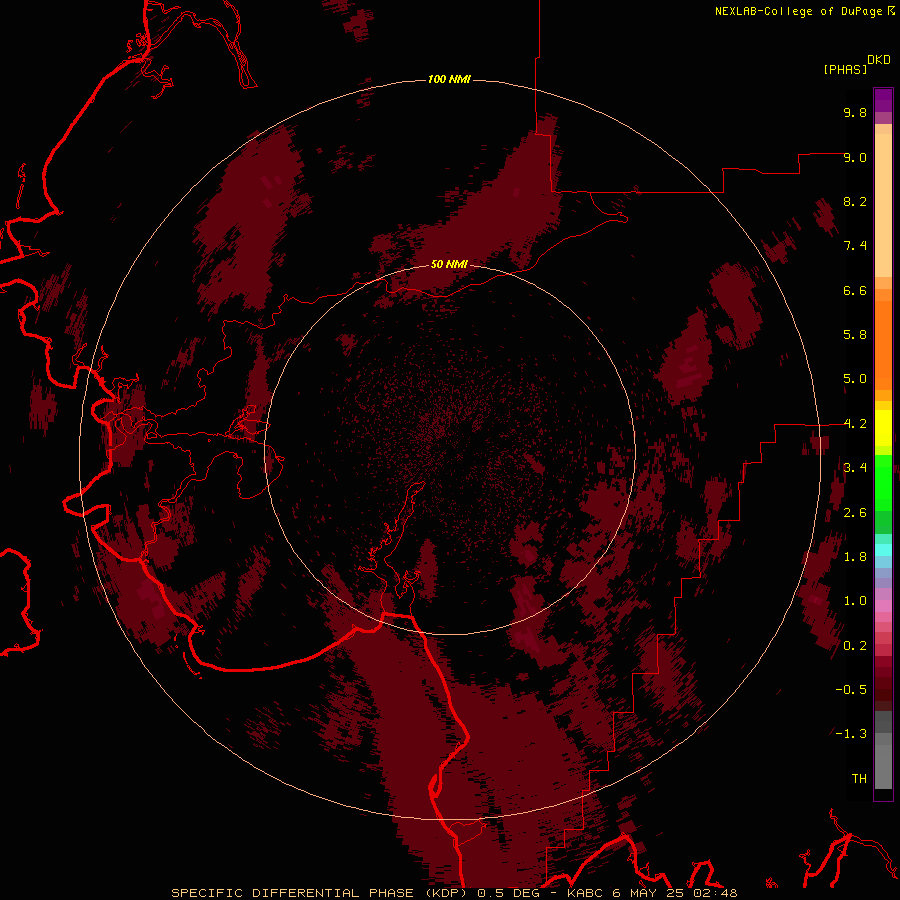Click the Specific Differential Phase caption at bottom
Screen dimensions: 900x900
[454, 893]
